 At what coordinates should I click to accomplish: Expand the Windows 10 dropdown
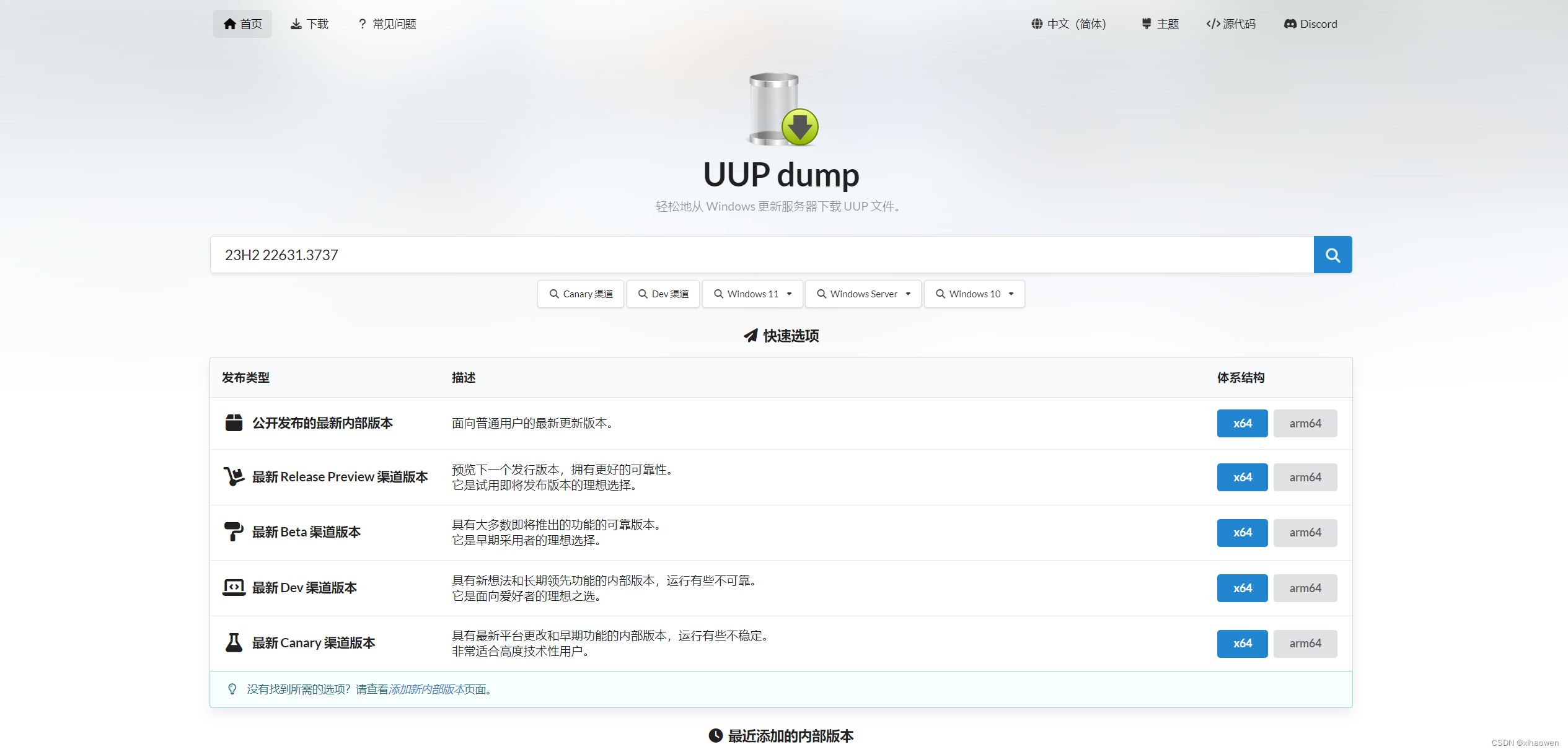(x=974, y=294)
